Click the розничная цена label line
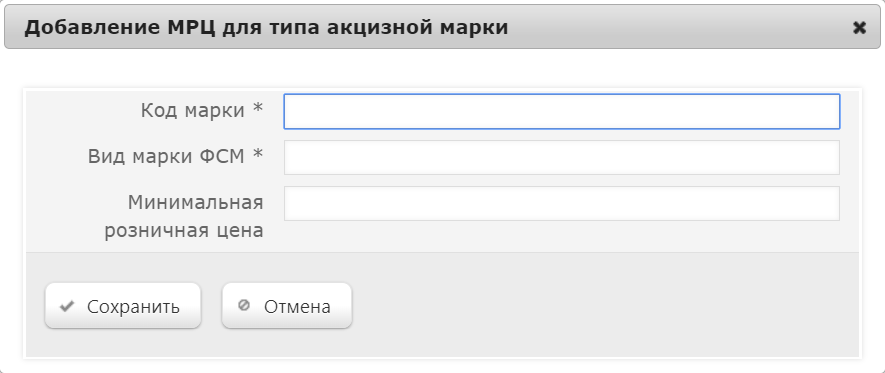This screenshot has width=885, height=373. click(184, 231)
